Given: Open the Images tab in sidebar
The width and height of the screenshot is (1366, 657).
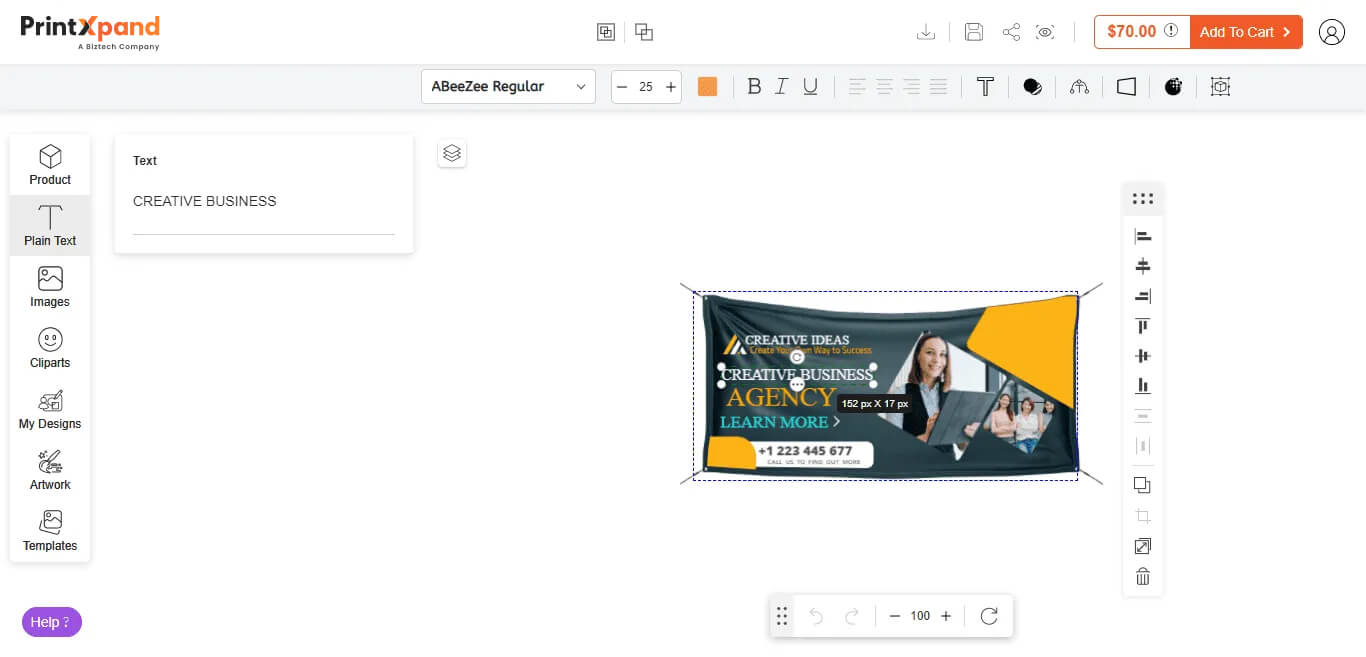Looking at the screenshot, I should [50, 286].
